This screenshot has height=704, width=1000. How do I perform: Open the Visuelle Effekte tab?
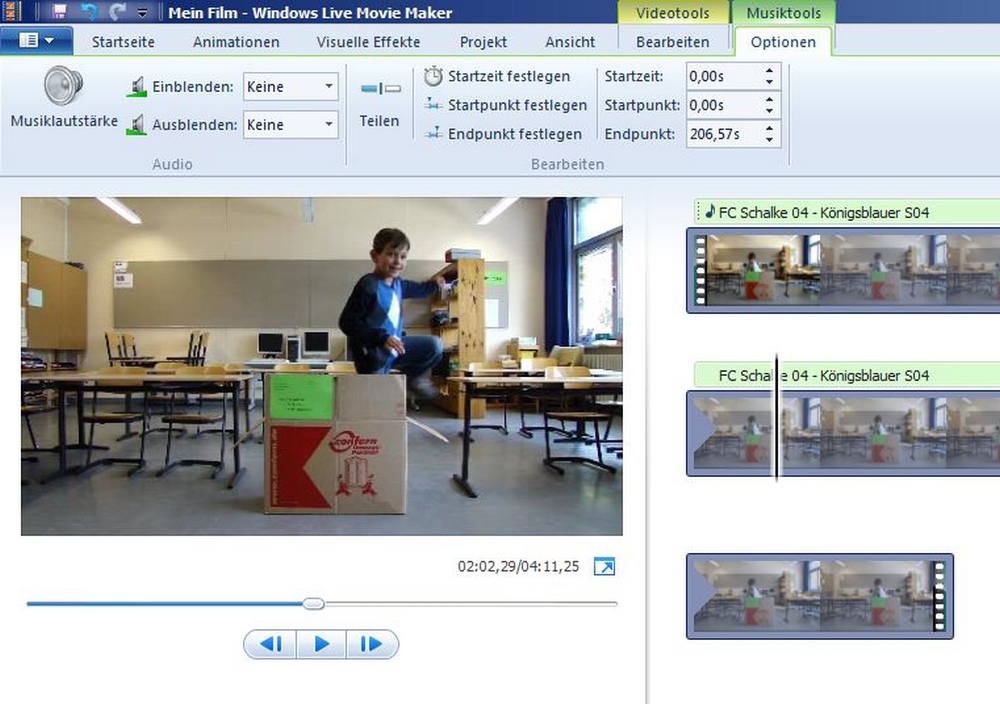tap(368, 42)
